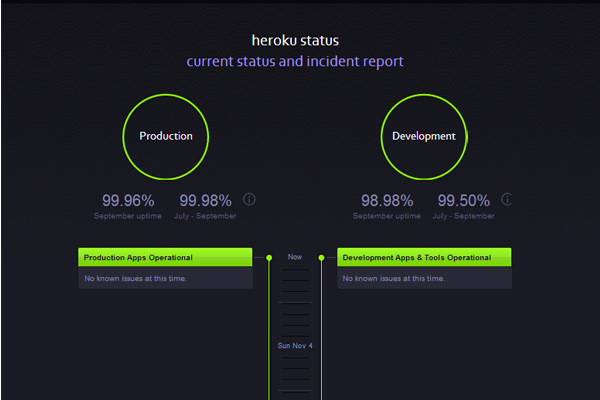Click the heroku status title
This screenshot has height=400, width=600.
295,41
